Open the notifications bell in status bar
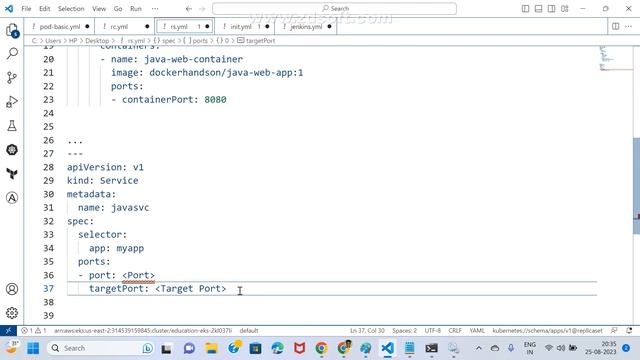640x360 pixels. [x=629, y=331]
